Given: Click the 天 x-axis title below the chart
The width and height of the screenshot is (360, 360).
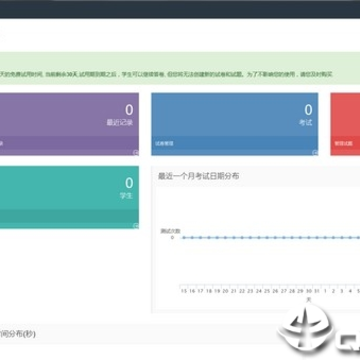Looking at the screenshot, I should pyautogui.click(x=309, y=299).
